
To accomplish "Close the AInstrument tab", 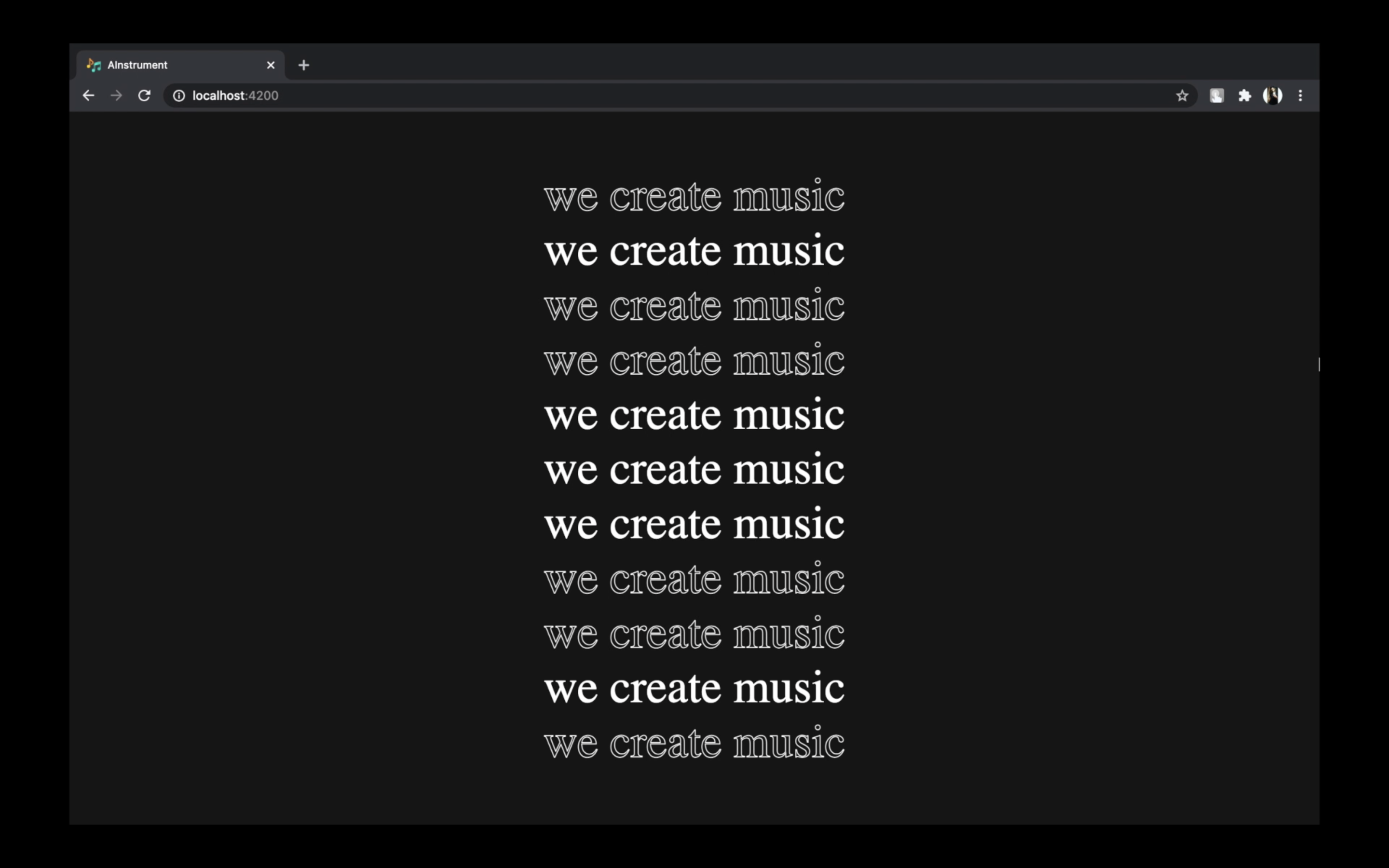I will click(271, 65).
